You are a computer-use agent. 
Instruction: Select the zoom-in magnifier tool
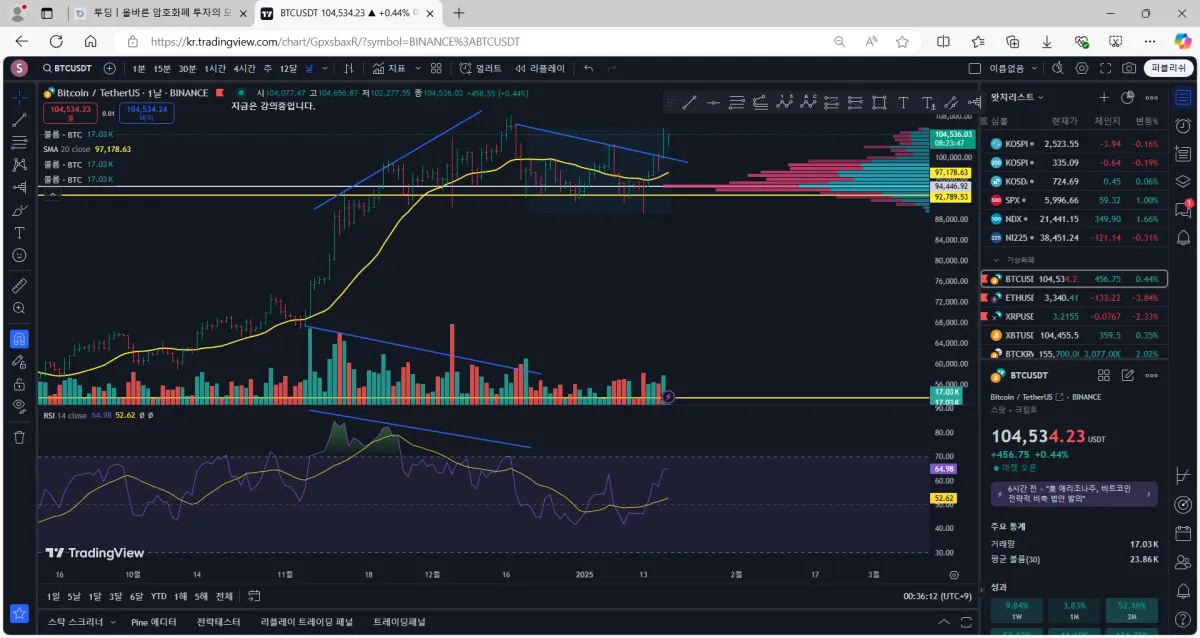tap(19, 308)
